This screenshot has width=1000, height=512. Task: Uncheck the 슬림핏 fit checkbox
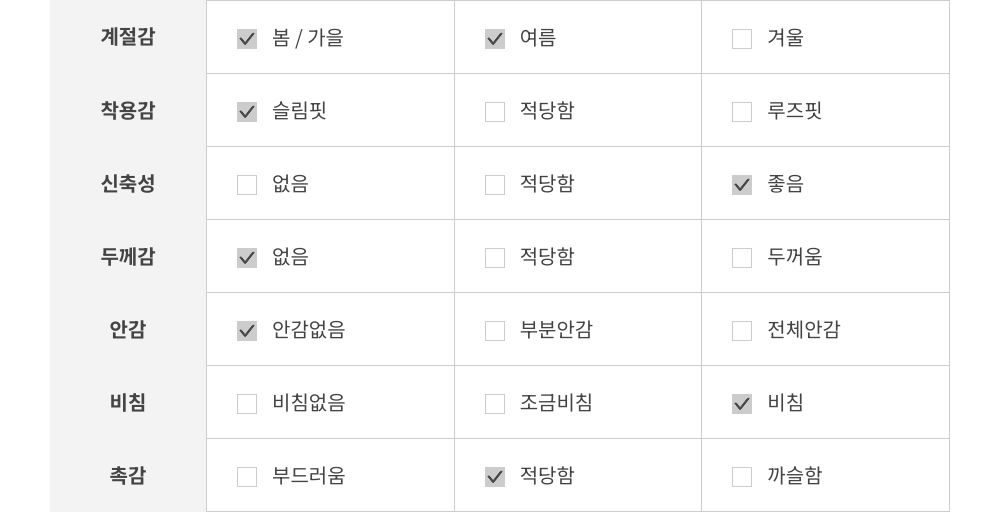click(x=247, y=112)
